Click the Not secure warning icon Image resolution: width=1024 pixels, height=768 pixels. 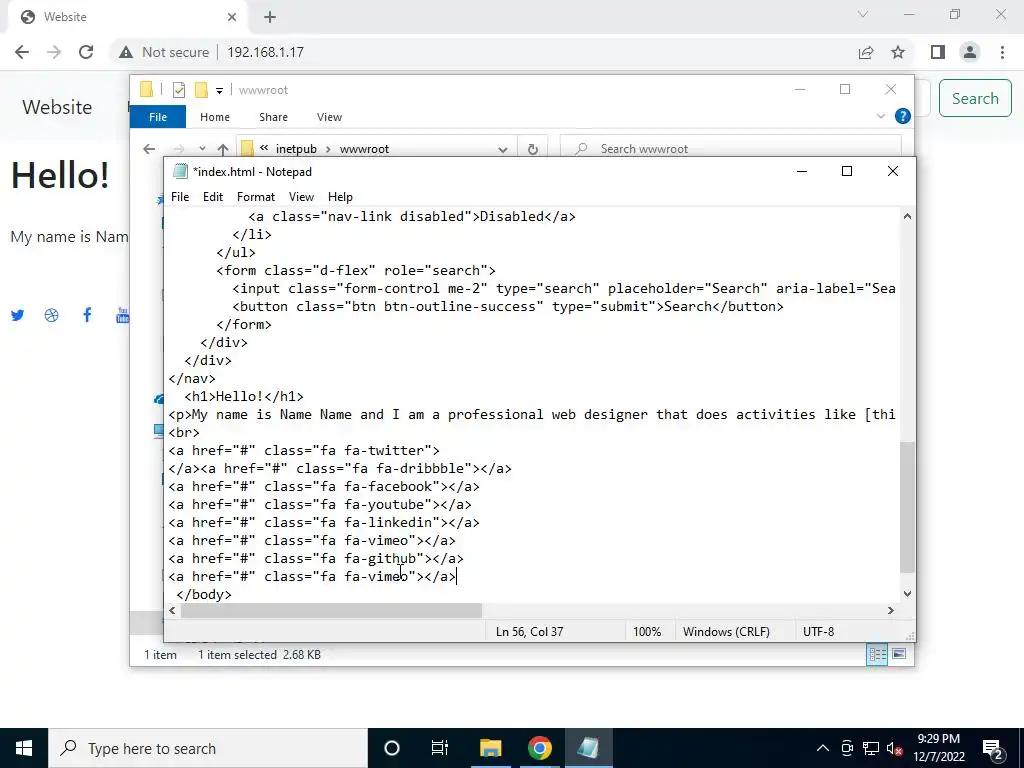(x=126, y=52)
